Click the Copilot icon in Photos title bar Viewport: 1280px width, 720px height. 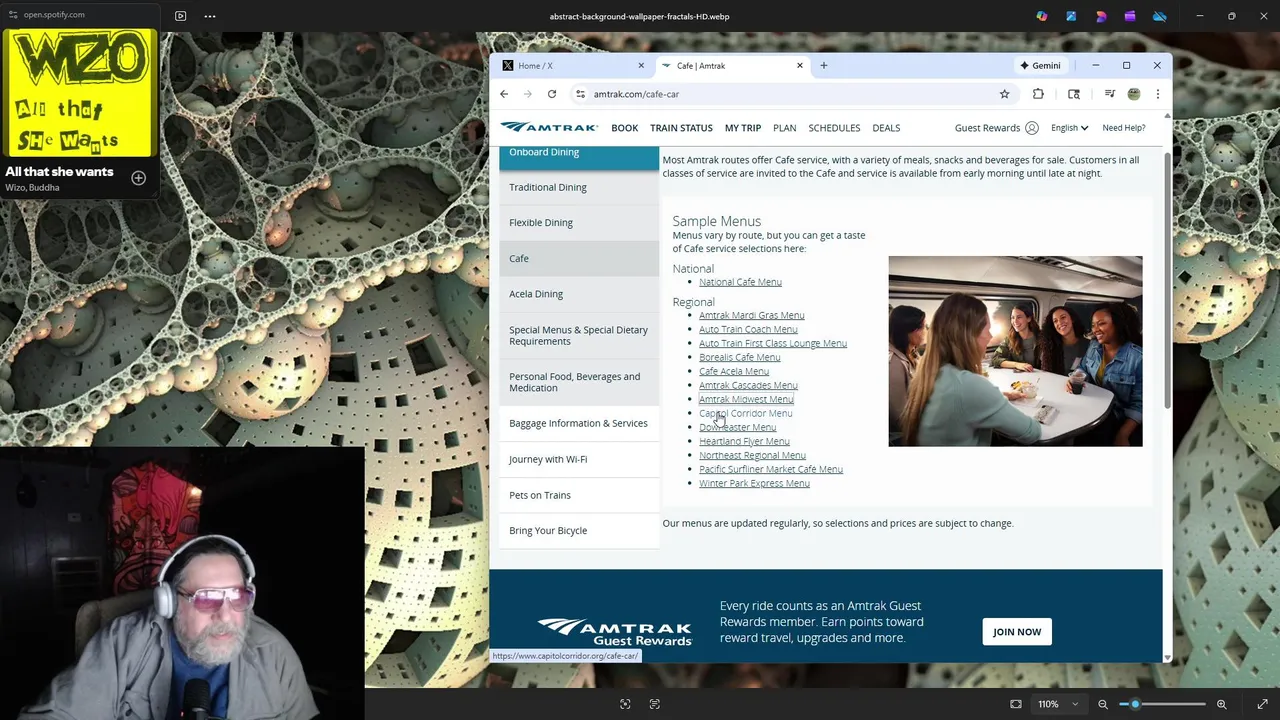click(1042, 16)
